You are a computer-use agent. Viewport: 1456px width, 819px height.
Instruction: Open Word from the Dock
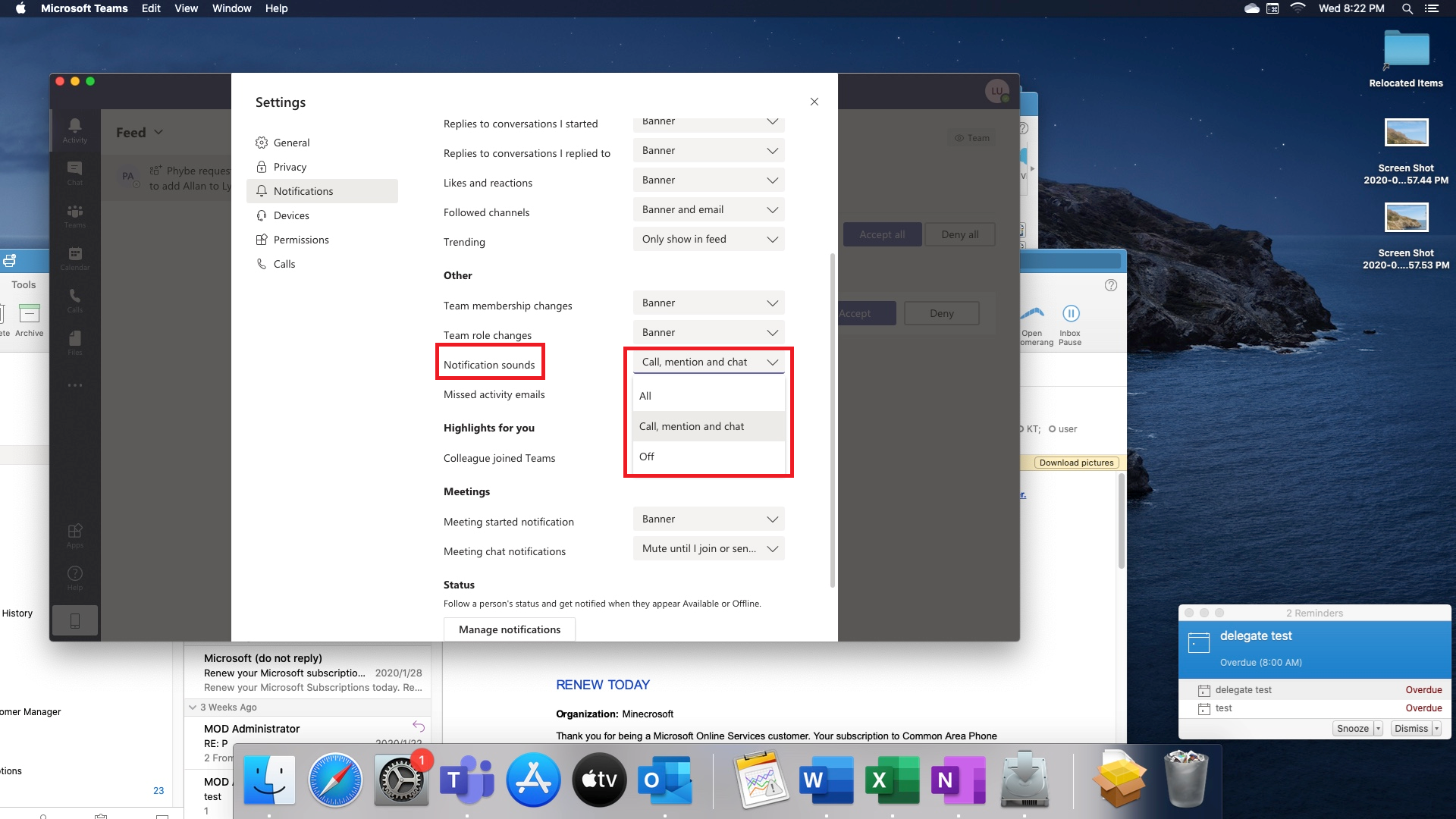[x=826, y=780]
